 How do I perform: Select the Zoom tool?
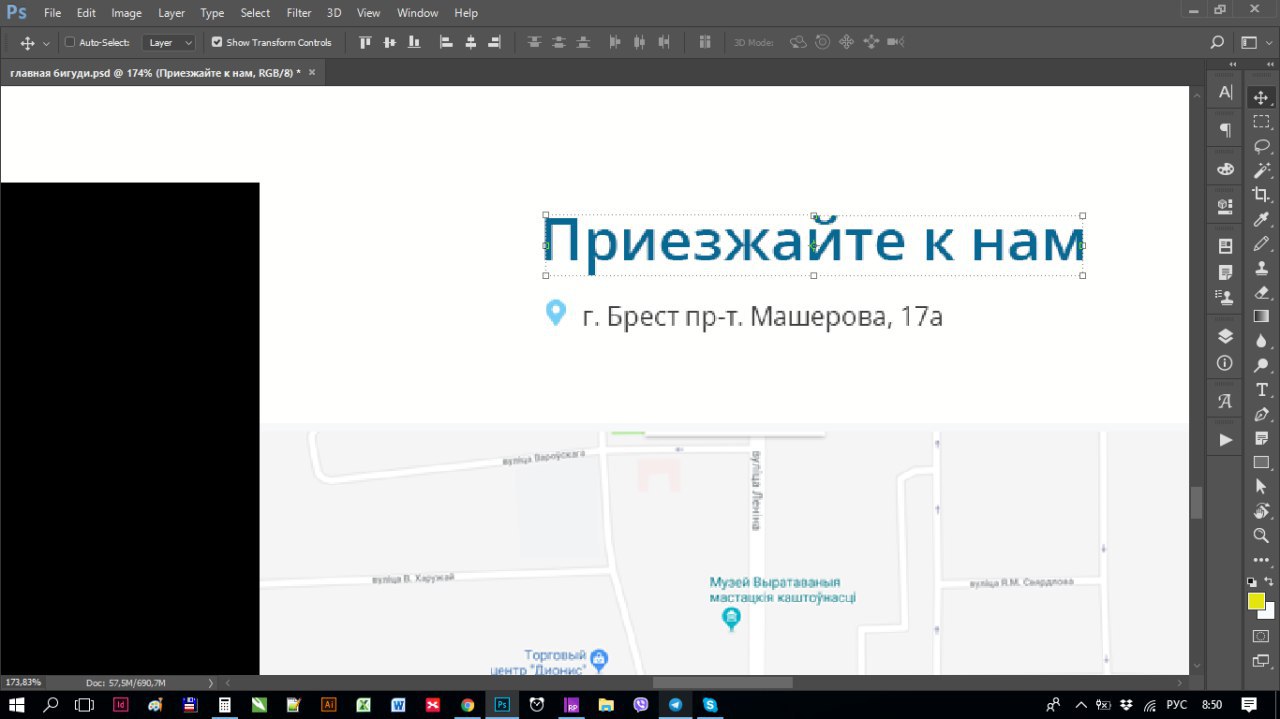pyautogui.click(x=1261, y=536)
